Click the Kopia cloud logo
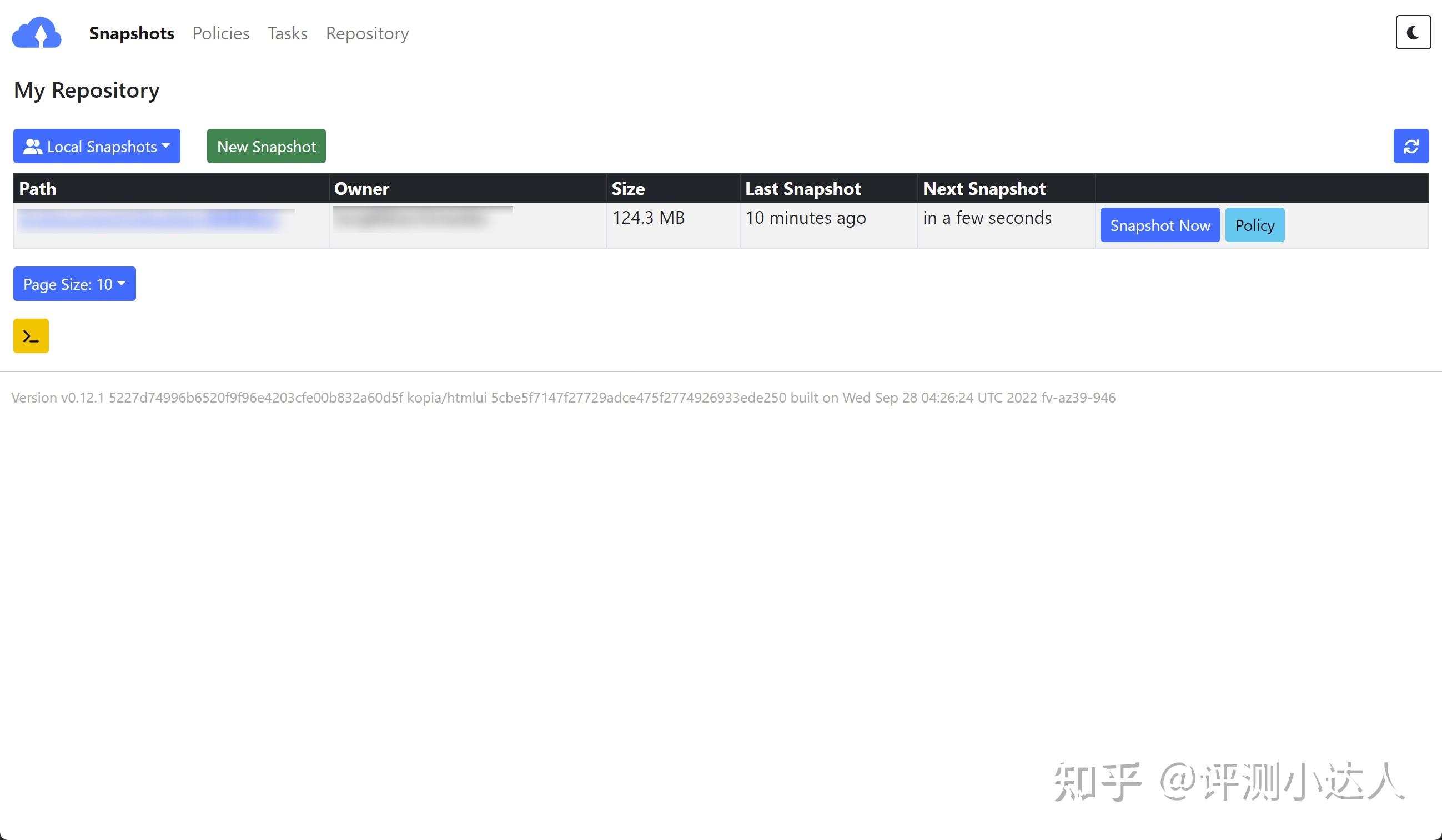Screen dimensions: 1442x840 tap(37, 33)
